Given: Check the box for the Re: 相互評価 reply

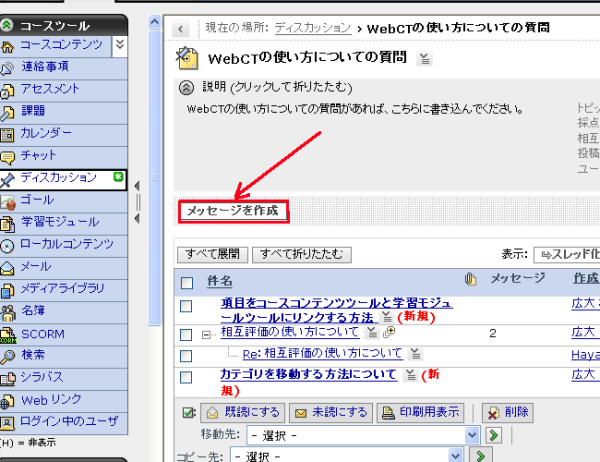Looking at the screenshot, I should click(x=186, y=356).
